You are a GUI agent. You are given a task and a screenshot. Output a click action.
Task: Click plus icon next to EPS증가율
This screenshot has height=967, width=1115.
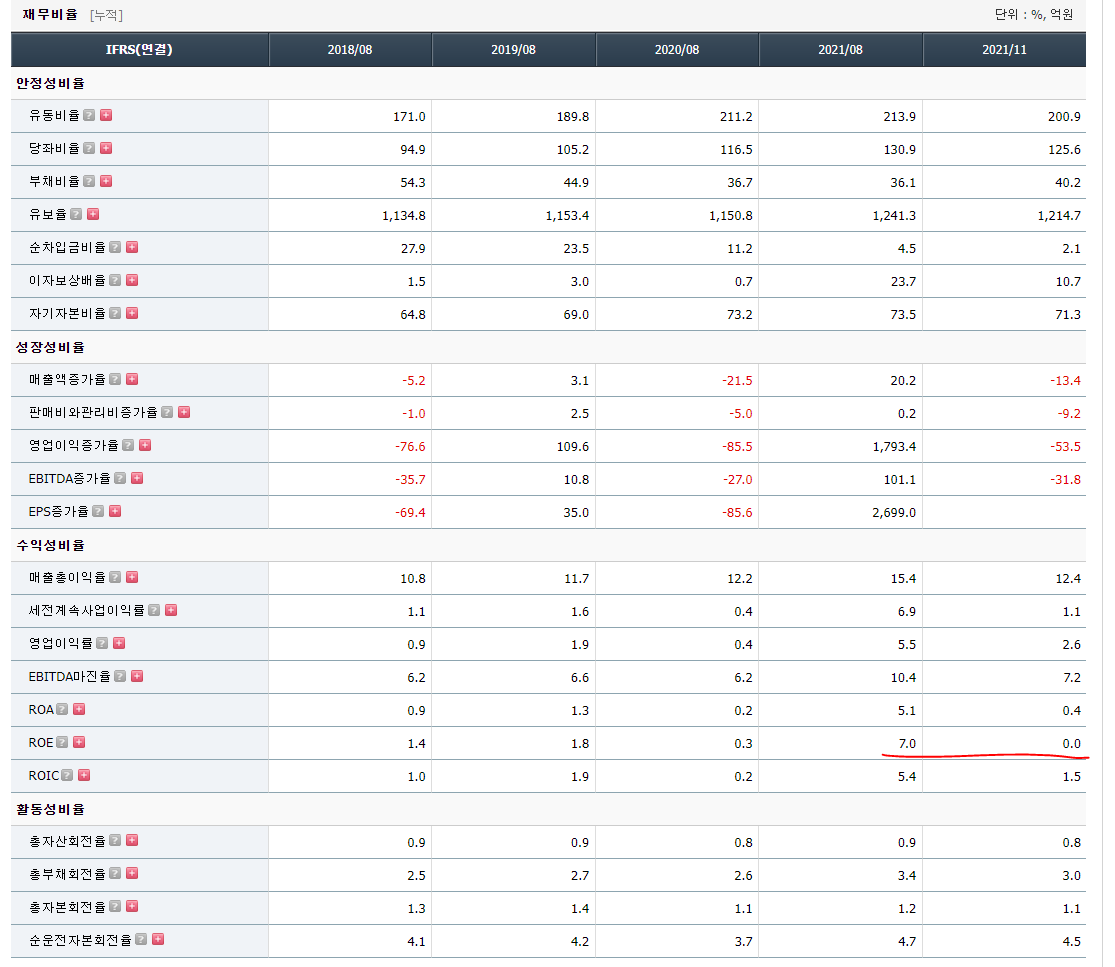(x=115, y=511)
